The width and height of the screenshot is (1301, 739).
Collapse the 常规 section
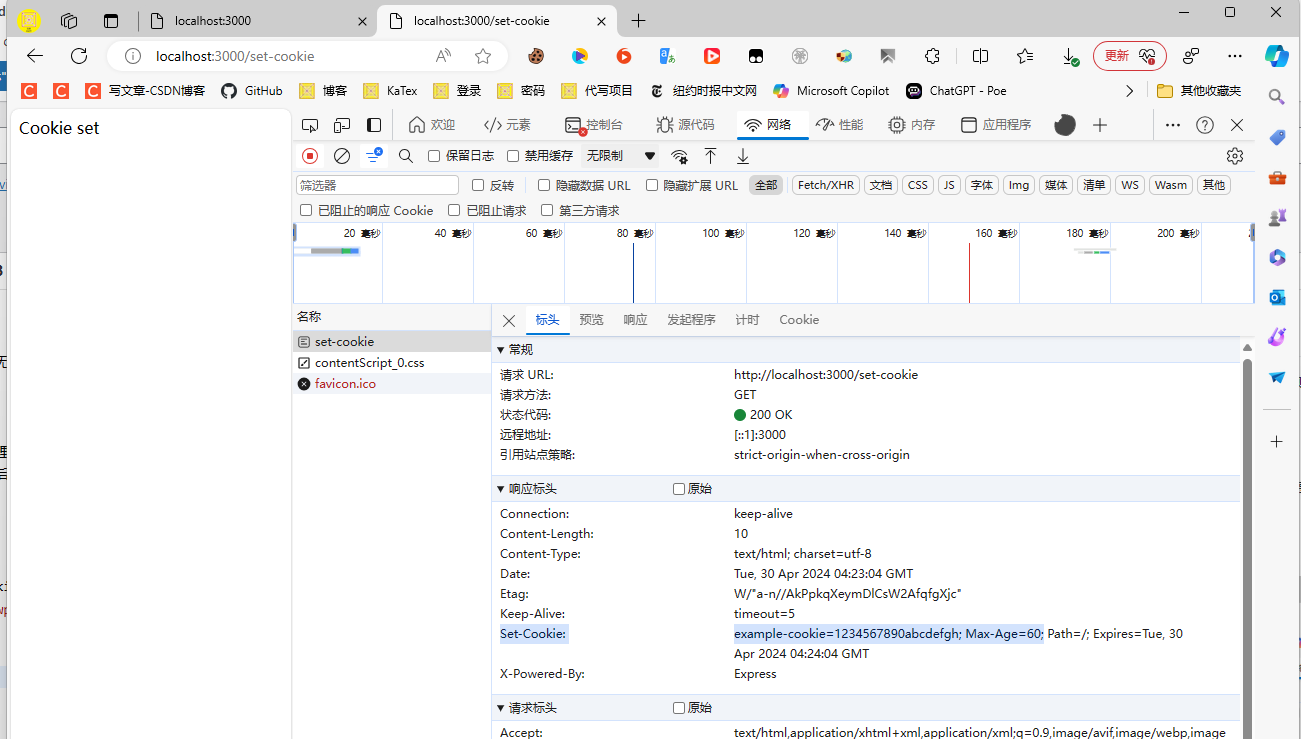coord(501,350)
